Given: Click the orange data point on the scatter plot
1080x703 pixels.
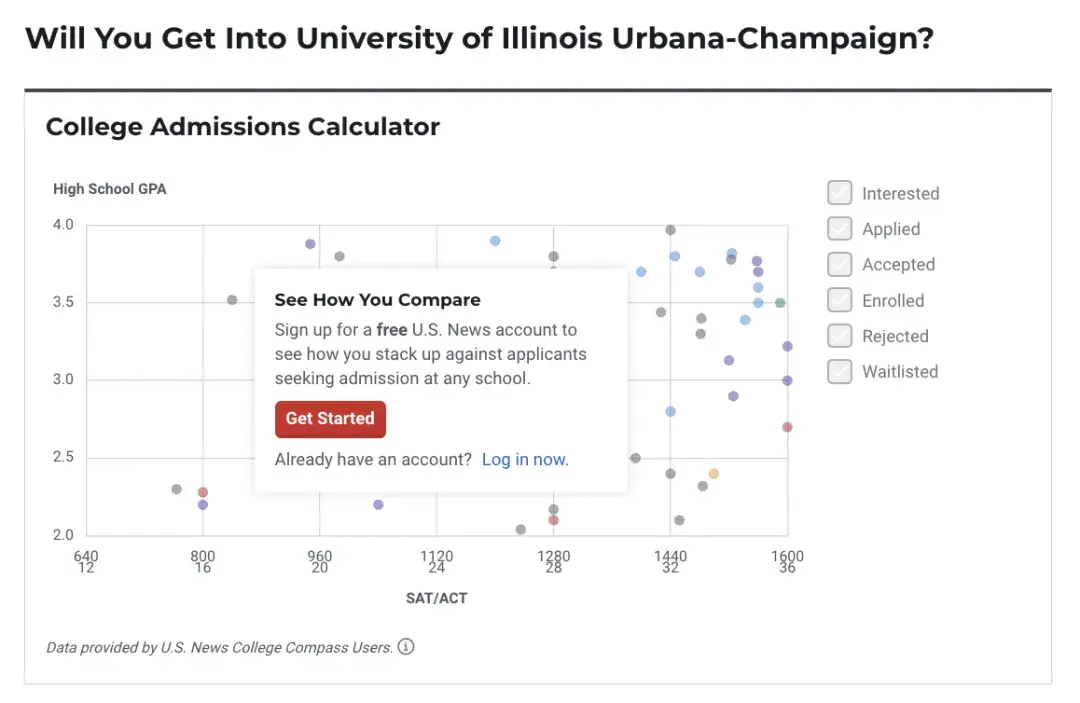Looking at the screenshot, I should tap(714, 474).
